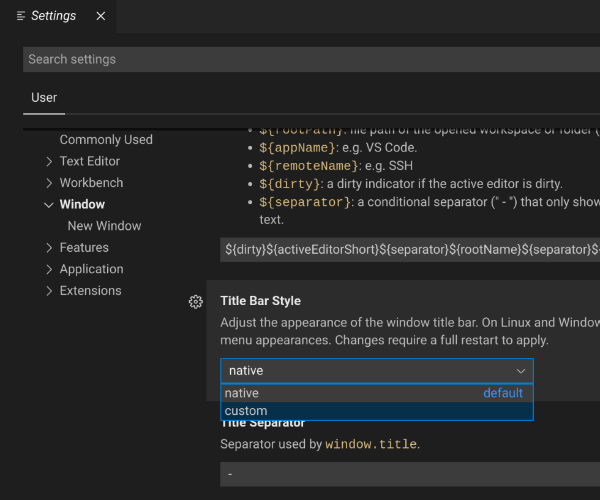600x500 pixels.
Task: Expand the Extensions section
Action: 49,291
